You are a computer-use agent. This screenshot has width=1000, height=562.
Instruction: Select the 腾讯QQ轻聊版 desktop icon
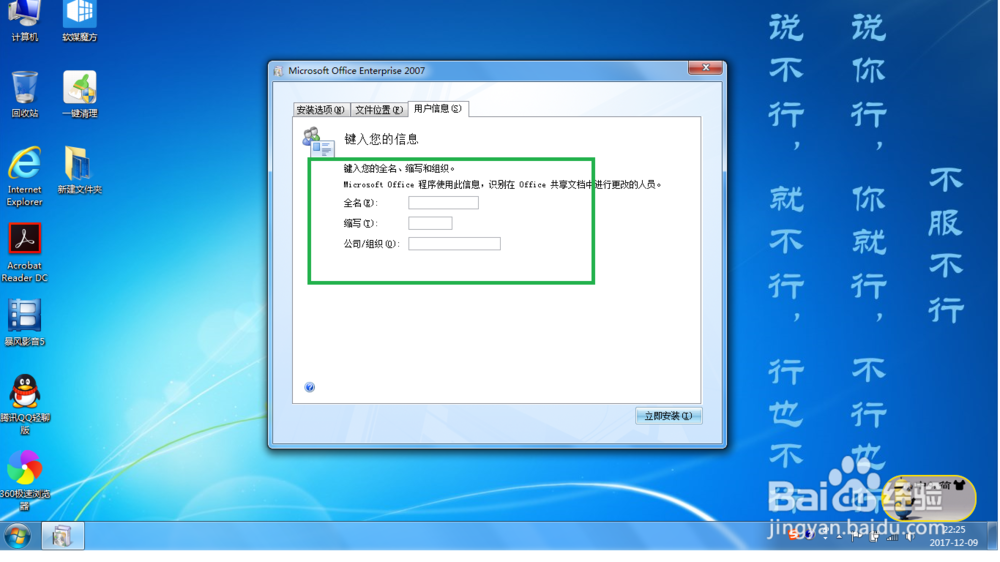point(24,404)
